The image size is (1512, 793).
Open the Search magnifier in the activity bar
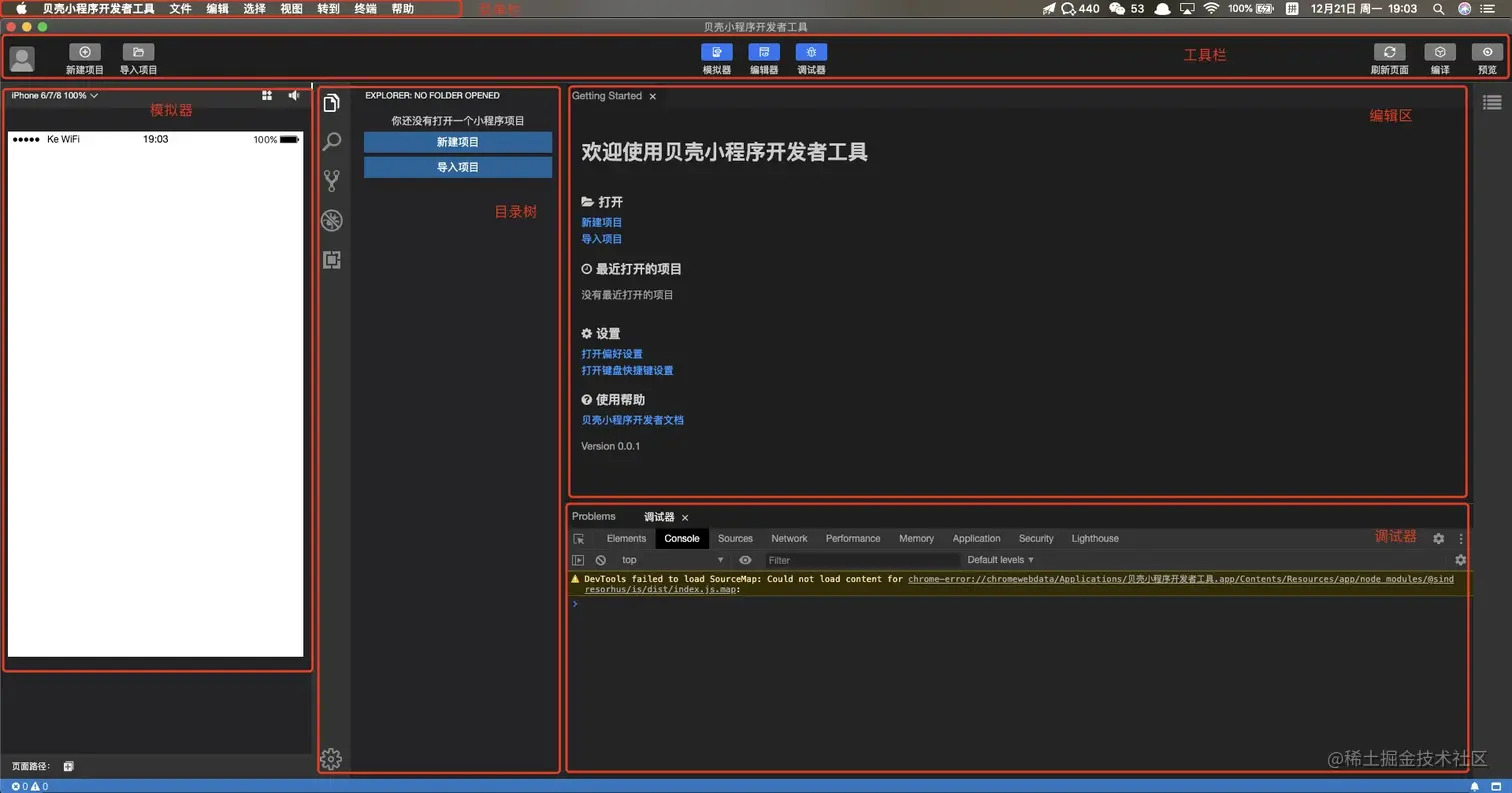[x=332, y=141]
